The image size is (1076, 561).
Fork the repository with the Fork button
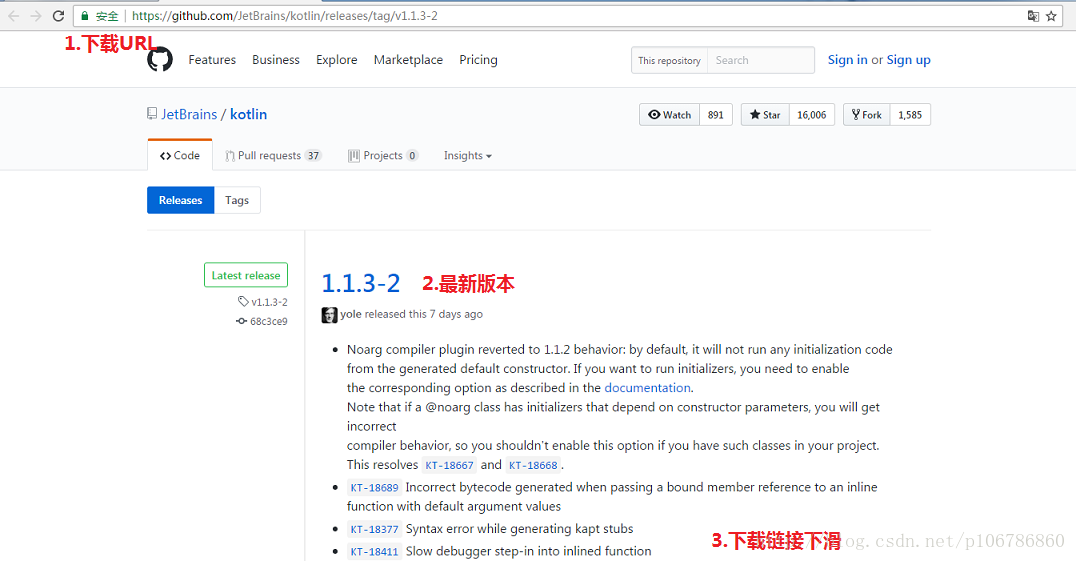[x=867, y=115]
